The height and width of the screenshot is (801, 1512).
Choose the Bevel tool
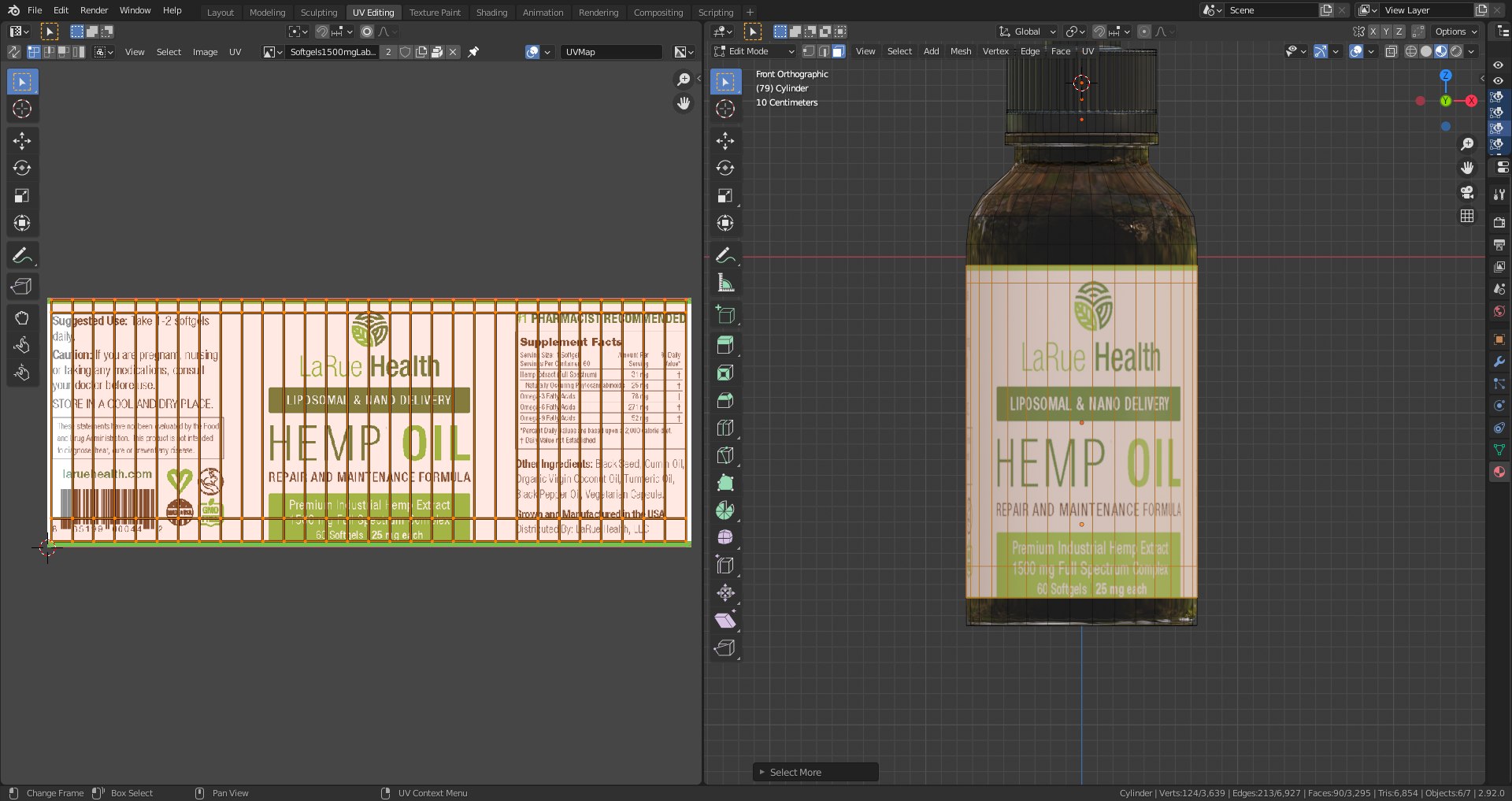725,400
